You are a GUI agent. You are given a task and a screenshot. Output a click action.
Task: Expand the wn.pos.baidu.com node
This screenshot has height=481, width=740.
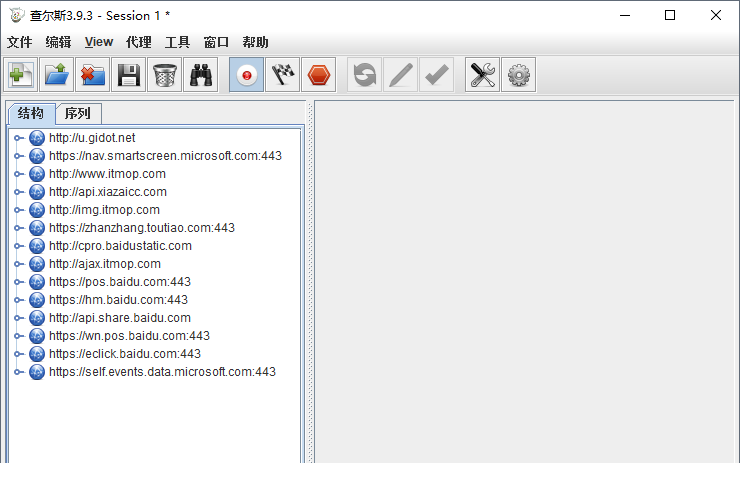[x=18, y=336]
